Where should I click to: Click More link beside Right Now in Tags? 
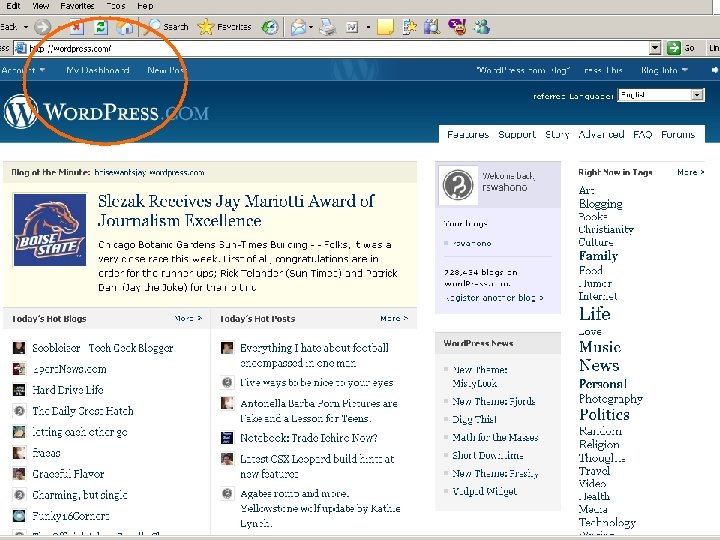point(691,172)
